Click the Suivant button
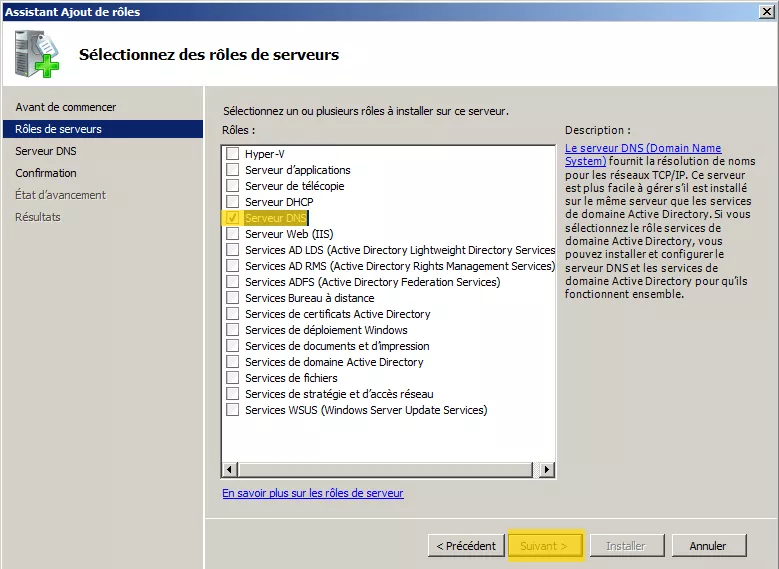779x569 pixels. click(x=545, y=546)
